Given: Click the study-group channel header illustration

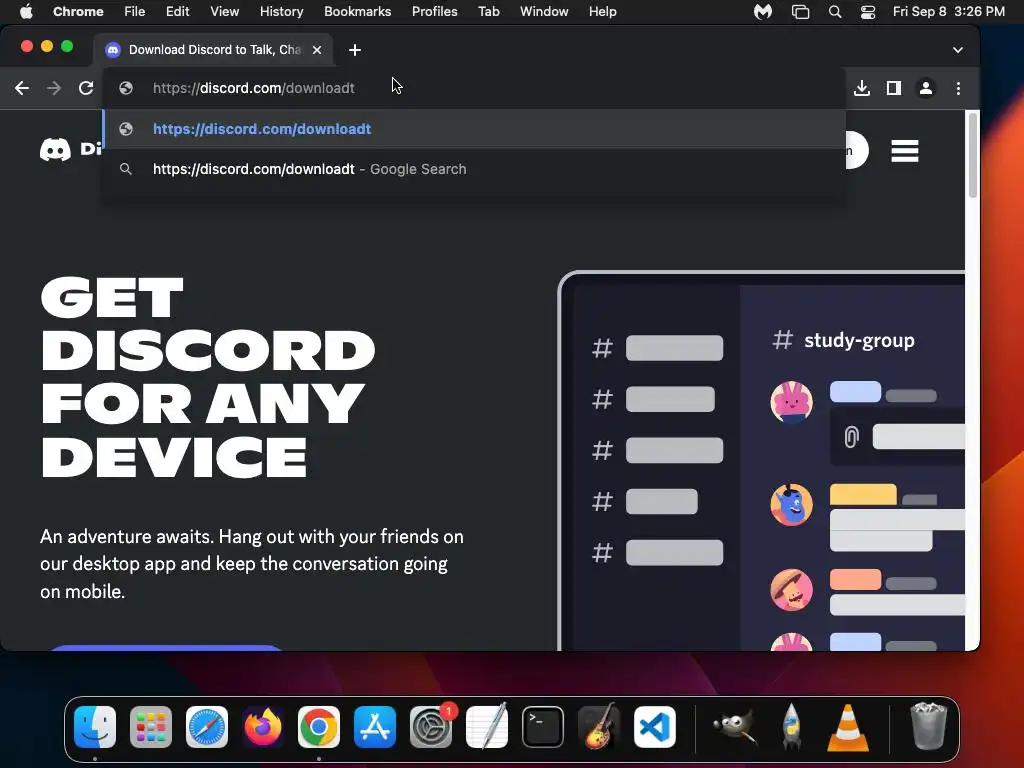Looking at the screenshot, I should point(844,340).
